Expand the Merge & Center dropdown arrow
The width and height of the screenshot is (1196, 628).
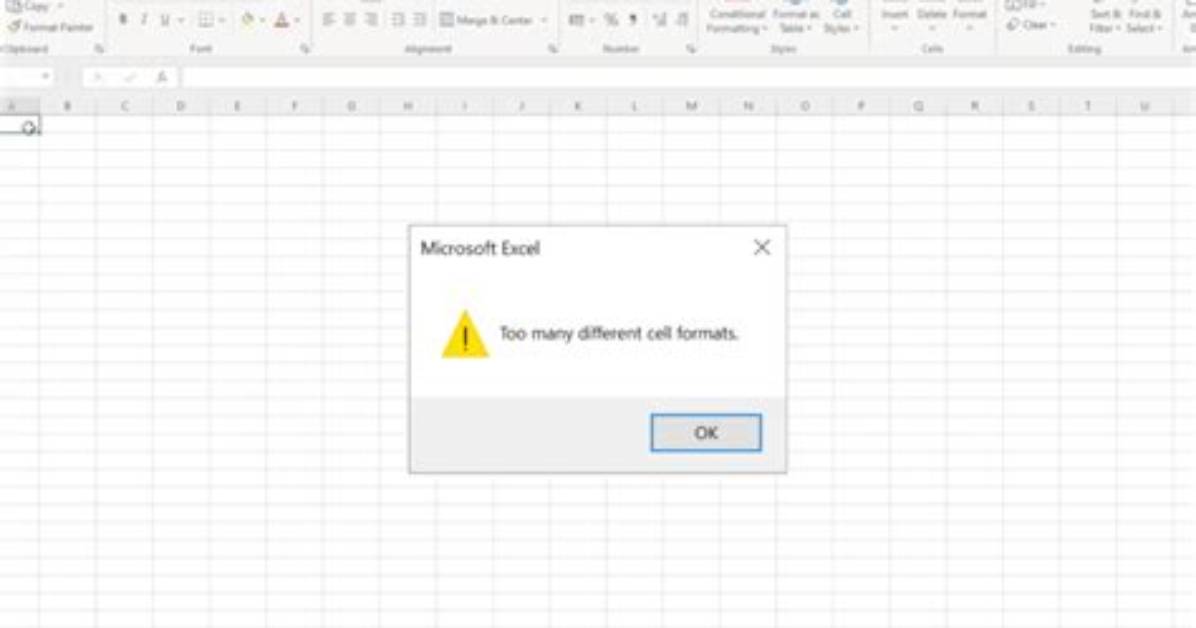(544, 20)
